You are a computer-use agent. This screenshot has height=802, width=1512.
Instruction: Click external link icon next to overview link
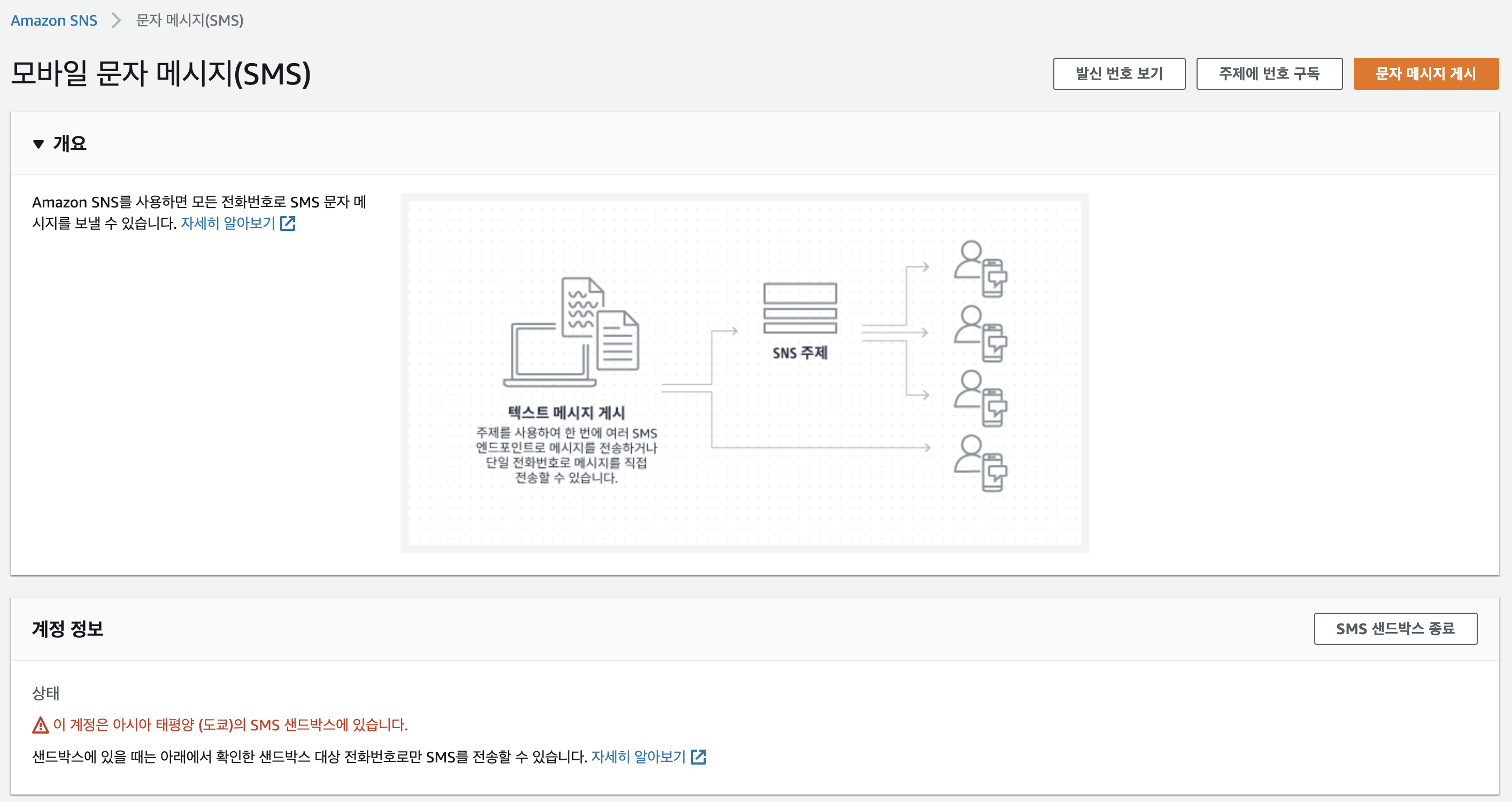pos(288,223)
